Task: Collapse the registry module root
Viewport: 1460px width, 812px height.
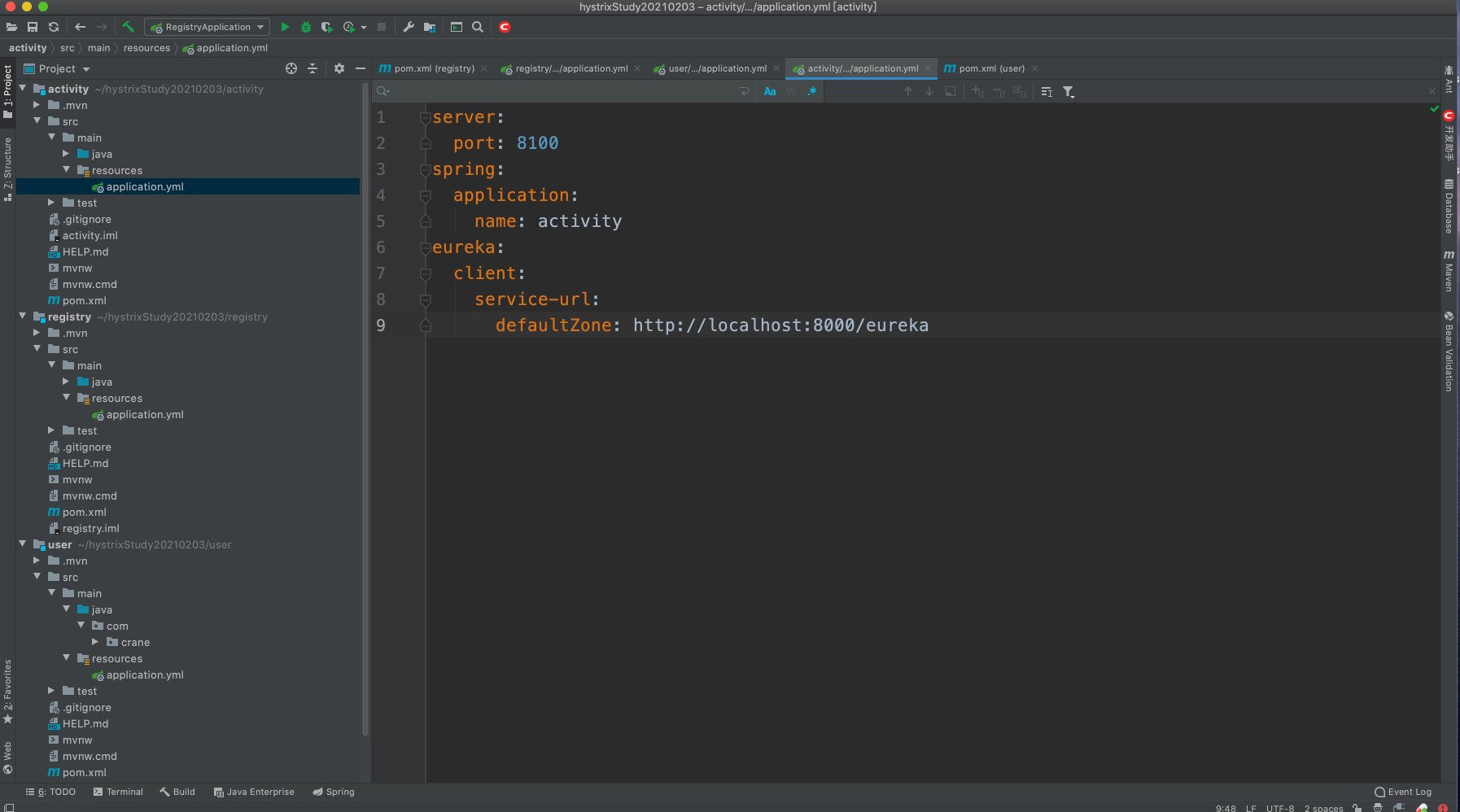Action: tap(23, 317)
